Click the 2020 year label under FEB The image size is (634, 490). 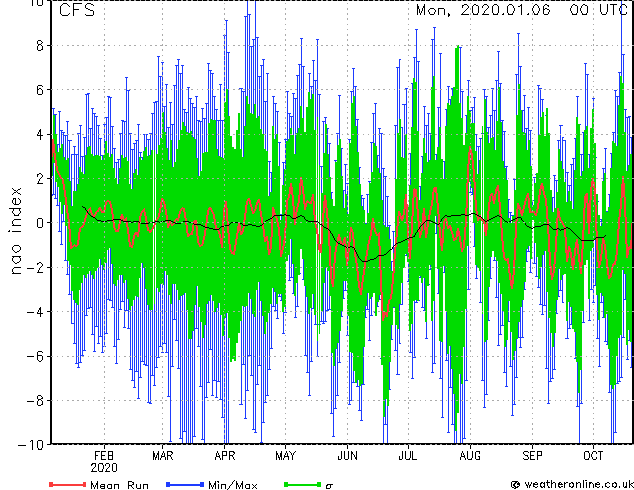(x=104, y=468)
